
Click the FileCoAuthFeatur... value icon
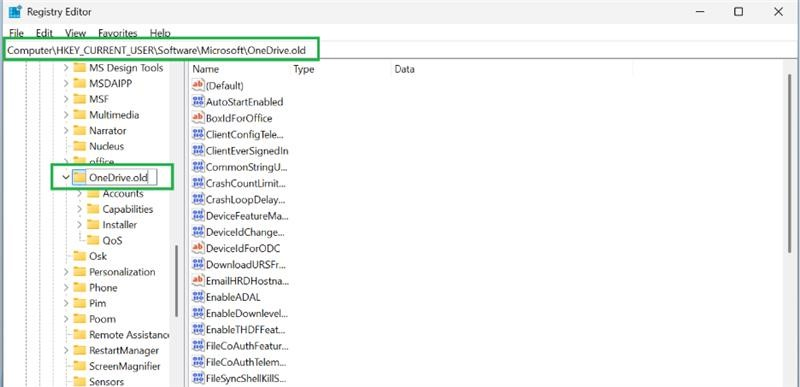(198, 346)
